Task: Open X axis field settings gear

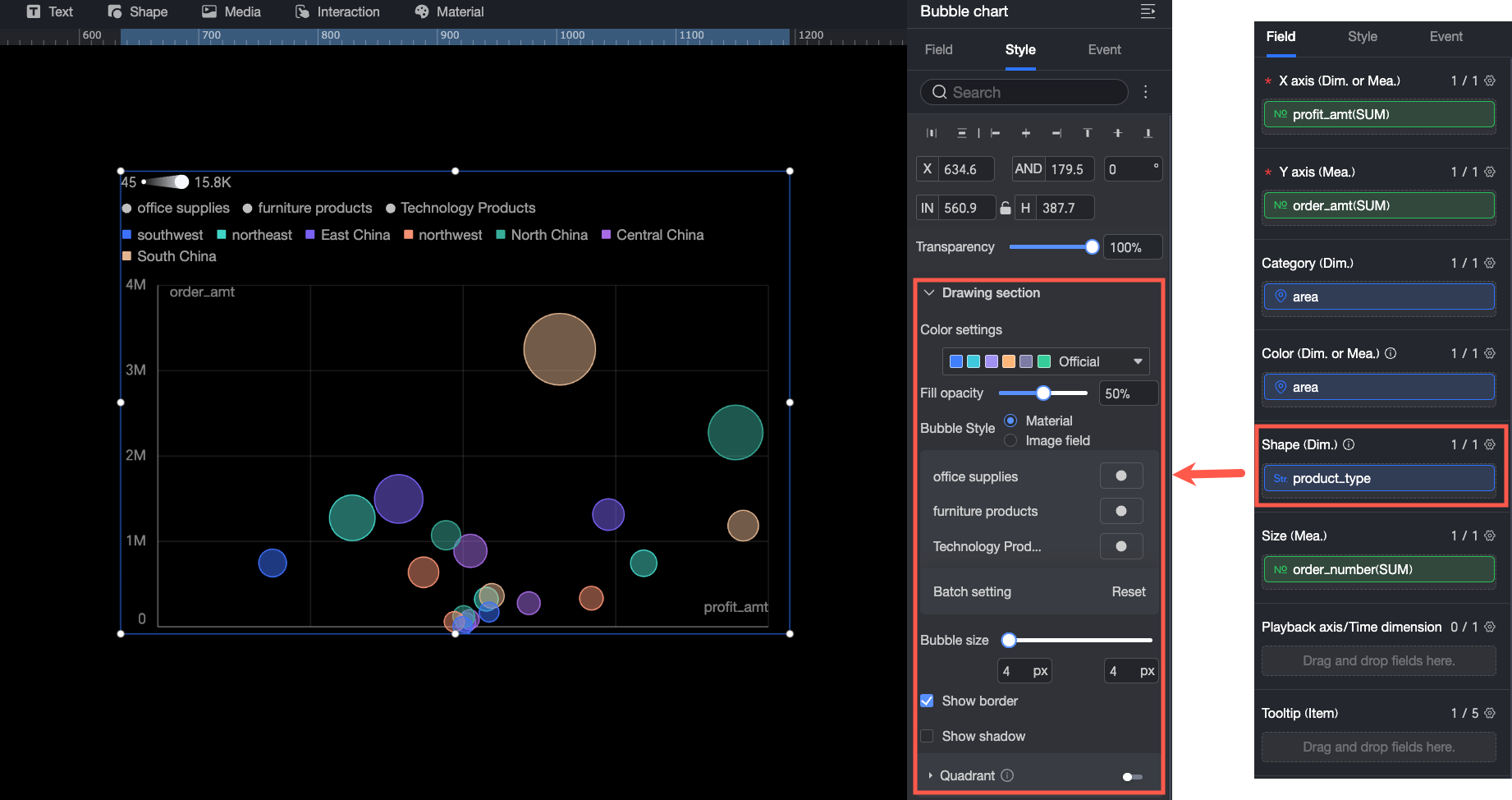Action: [x=1490, y=80]
